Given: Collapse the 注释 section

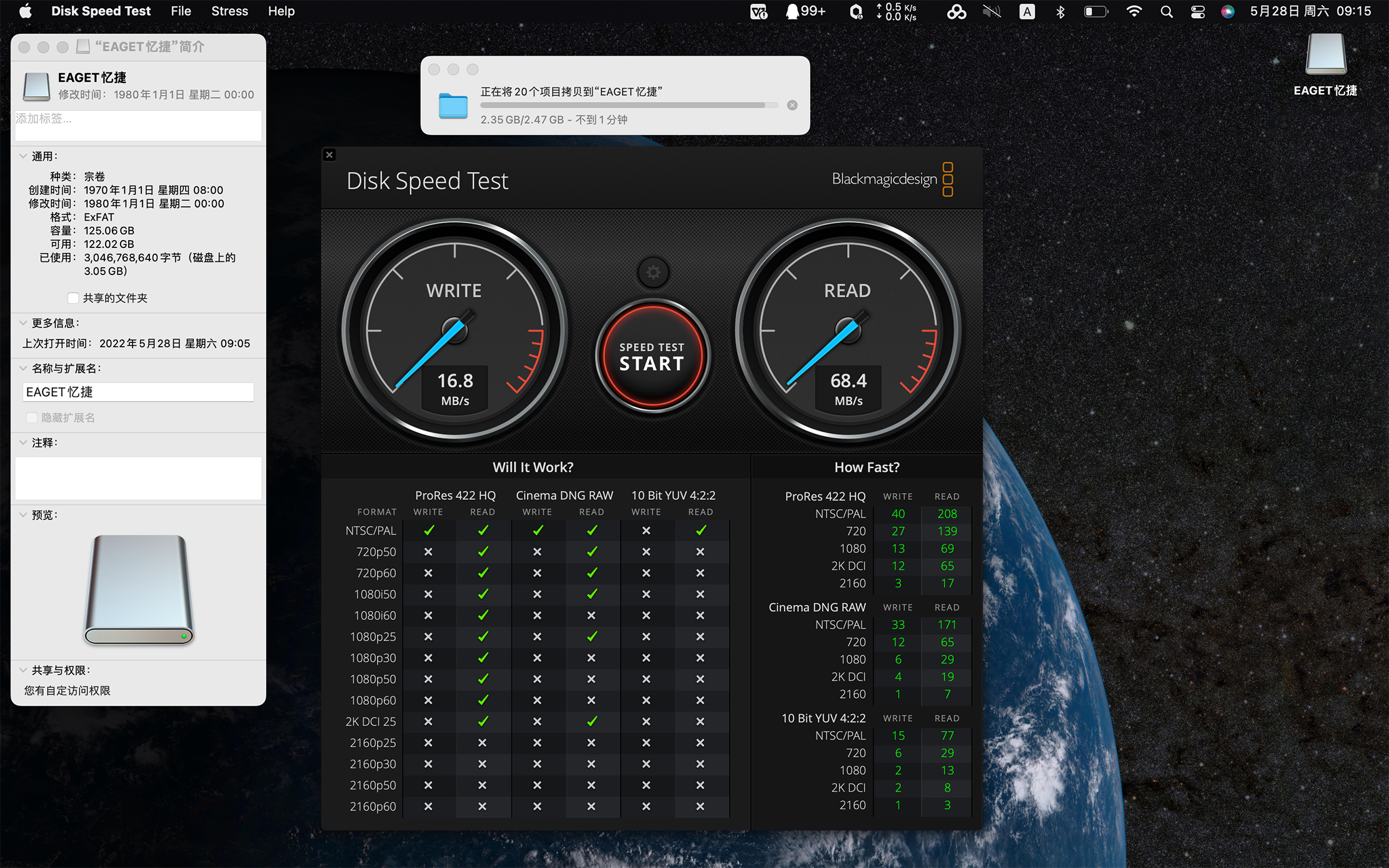Looking at the screenshot, I should click(23, 442).
